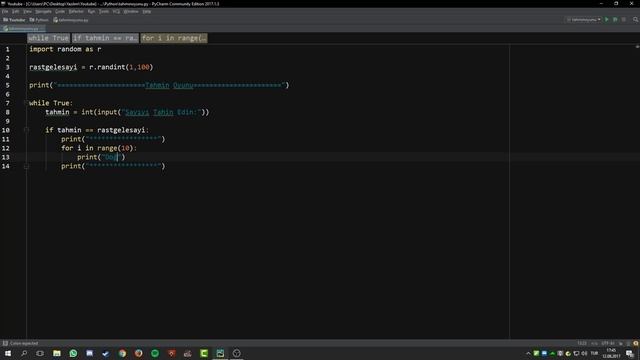This screenshot has width=640, height=360.
Task: Start debugging with the Debug bug icon
Action: (615, 20)
